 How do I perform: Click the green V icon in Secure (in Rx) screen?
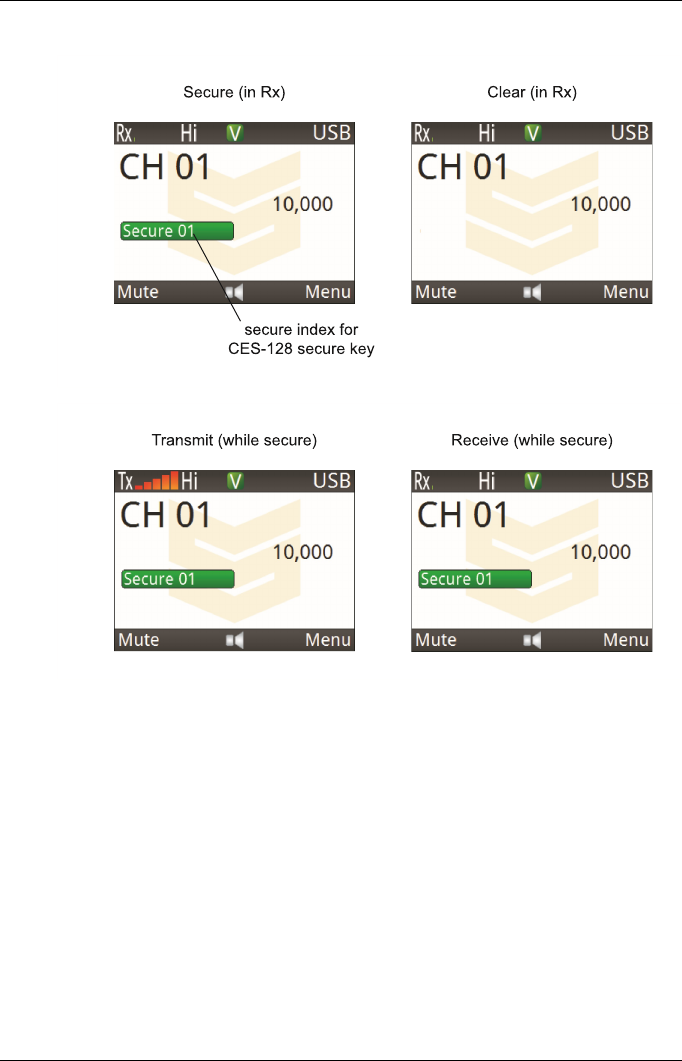(x=234, y=133)
